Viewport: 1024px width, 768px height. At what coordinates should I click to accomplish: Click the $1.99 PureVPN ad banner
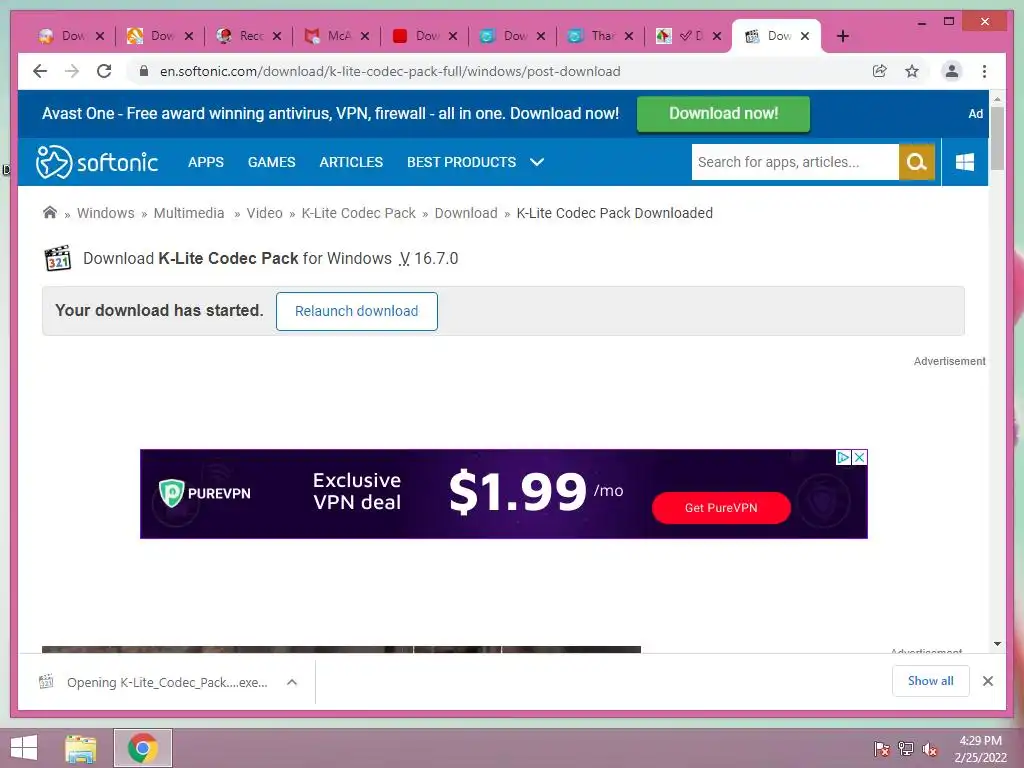[x=504, y=494]
